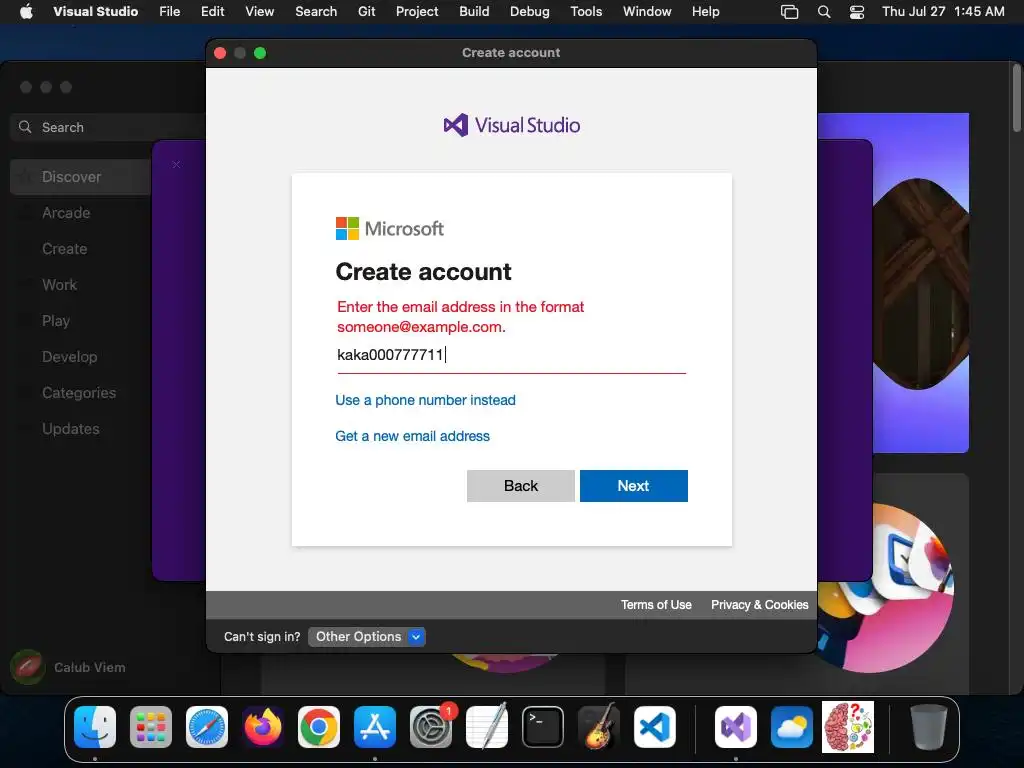Open Visual Studio Code in Dock
Image resolution: width=1024 pixels, height=768 pixels.
[x=655, y=727]
